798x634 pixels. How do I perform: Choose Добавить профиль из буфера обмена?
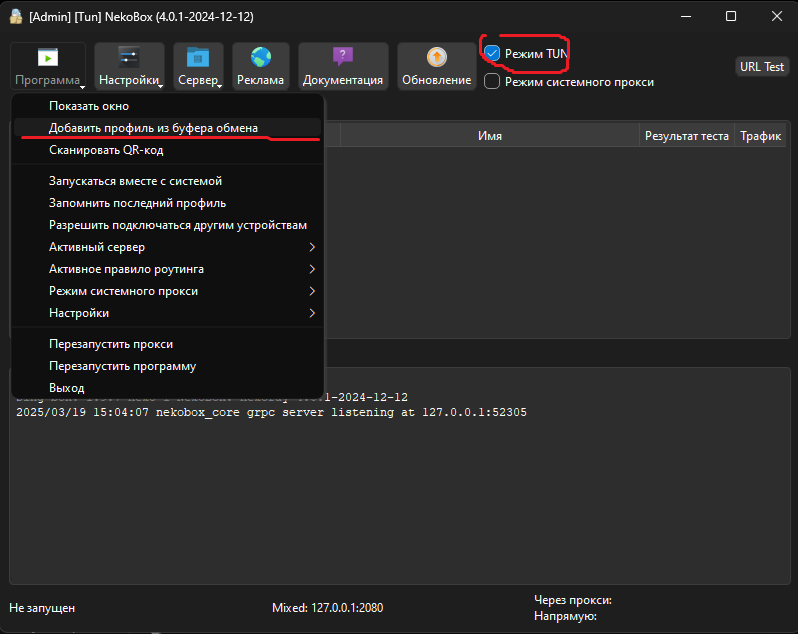point(167,128)
